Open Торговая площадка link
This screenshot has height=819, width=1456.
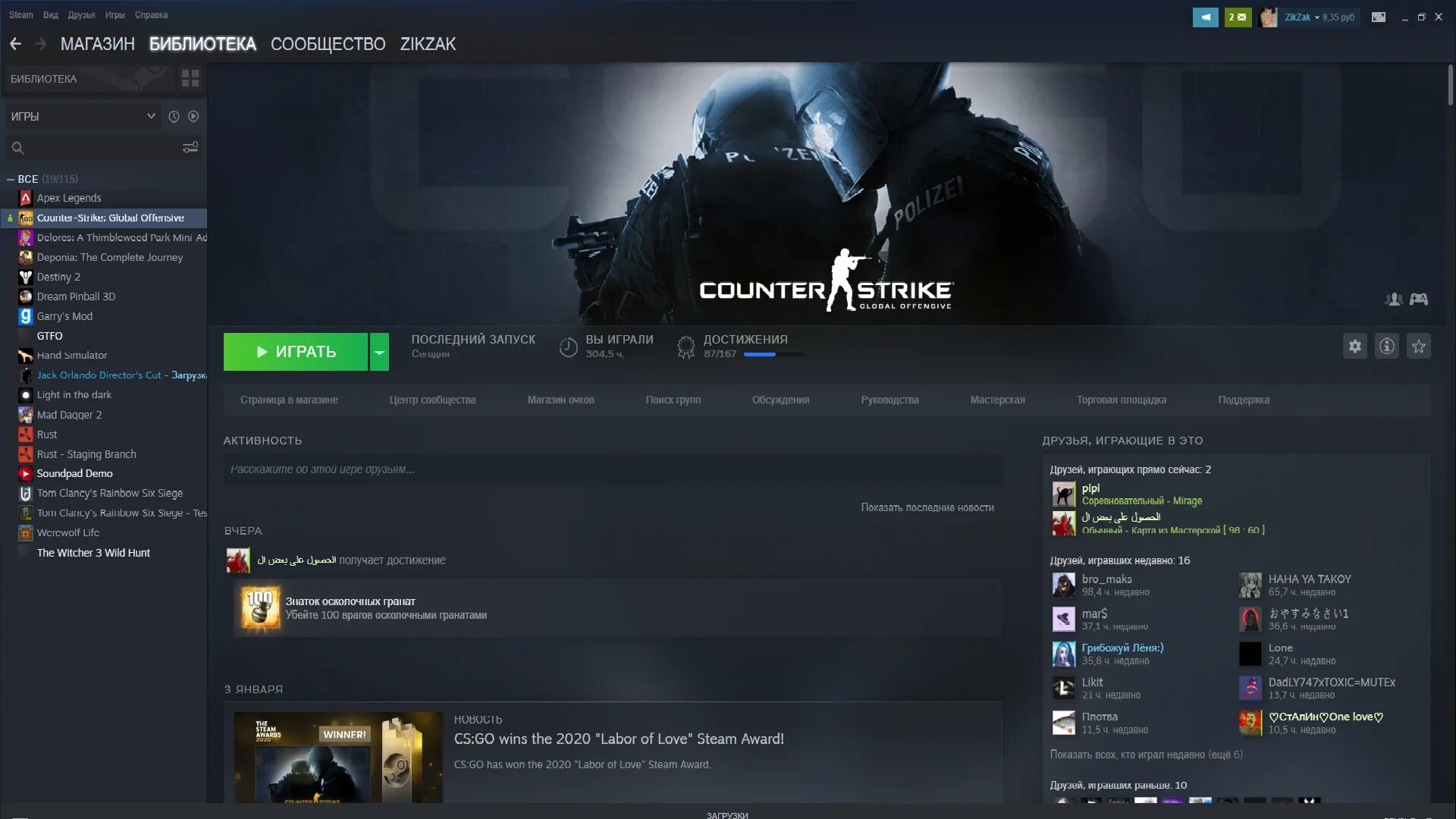1122,400
